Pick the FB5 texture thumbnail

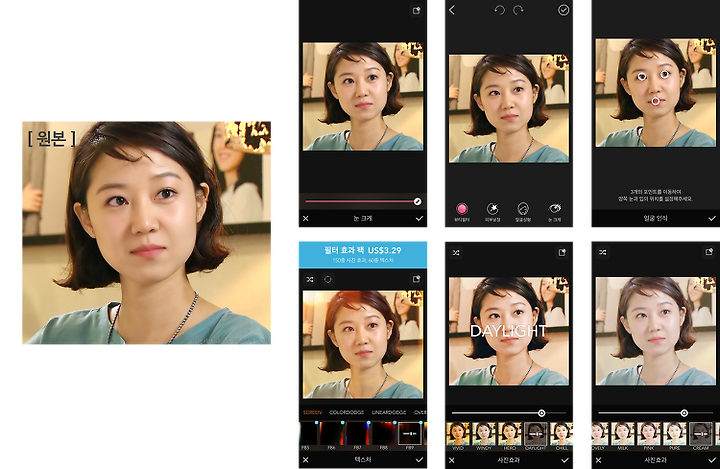[309, 434]
